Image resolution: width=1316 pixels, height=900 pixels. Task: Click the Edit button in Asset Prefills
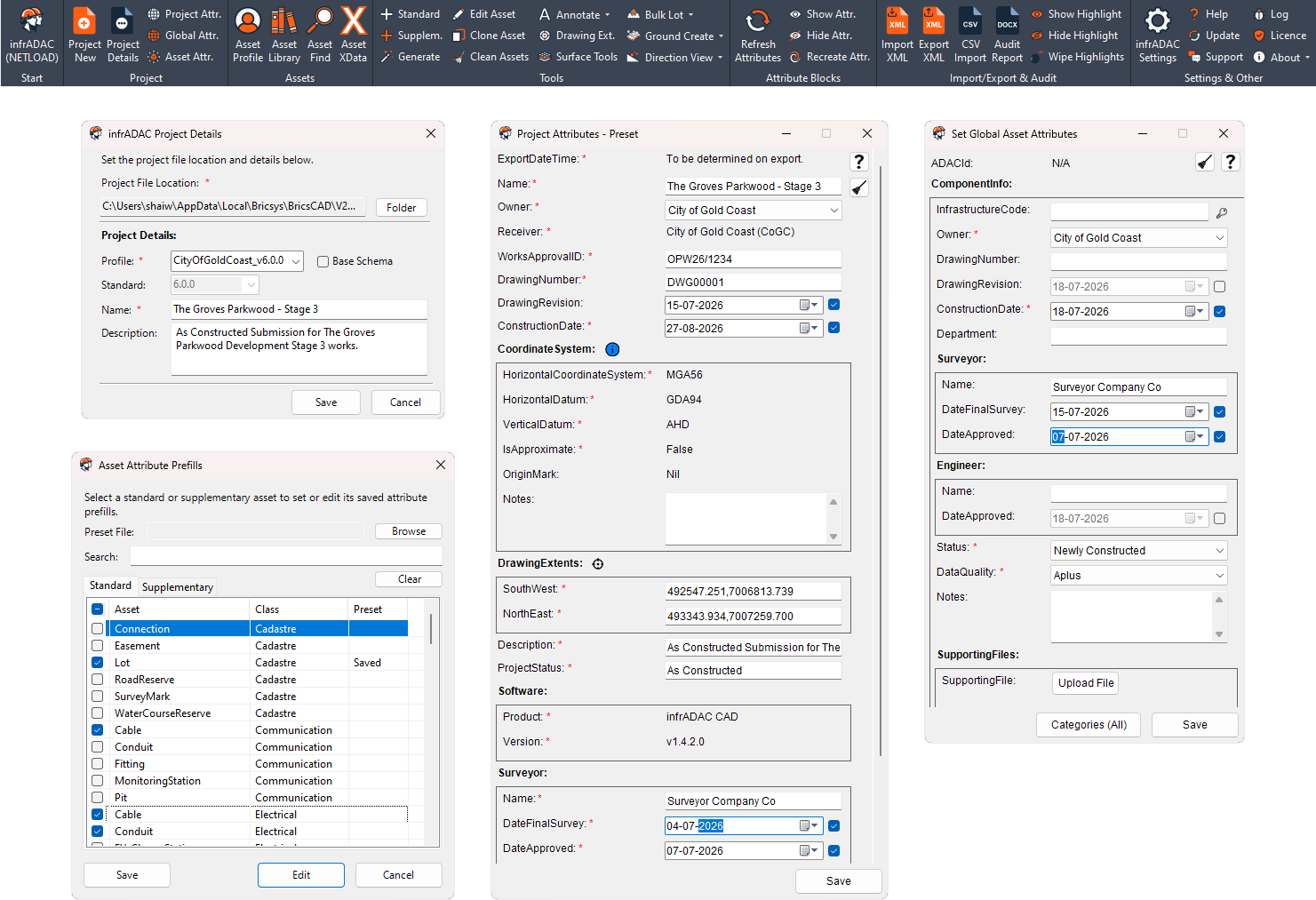[x=301, y=875]
